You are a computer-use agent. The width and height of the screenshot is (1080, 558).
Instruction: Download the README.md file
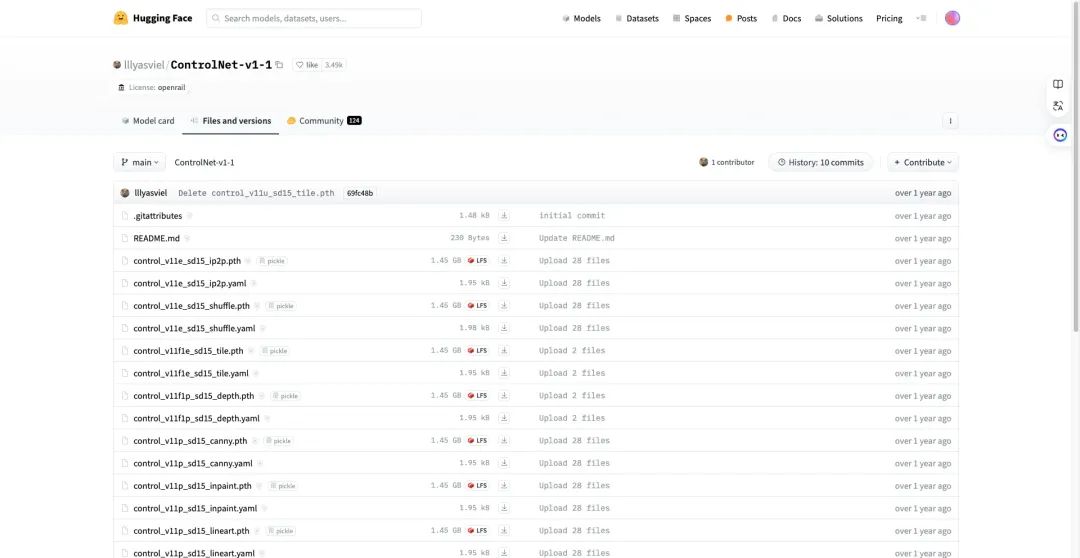coord(504,238)
